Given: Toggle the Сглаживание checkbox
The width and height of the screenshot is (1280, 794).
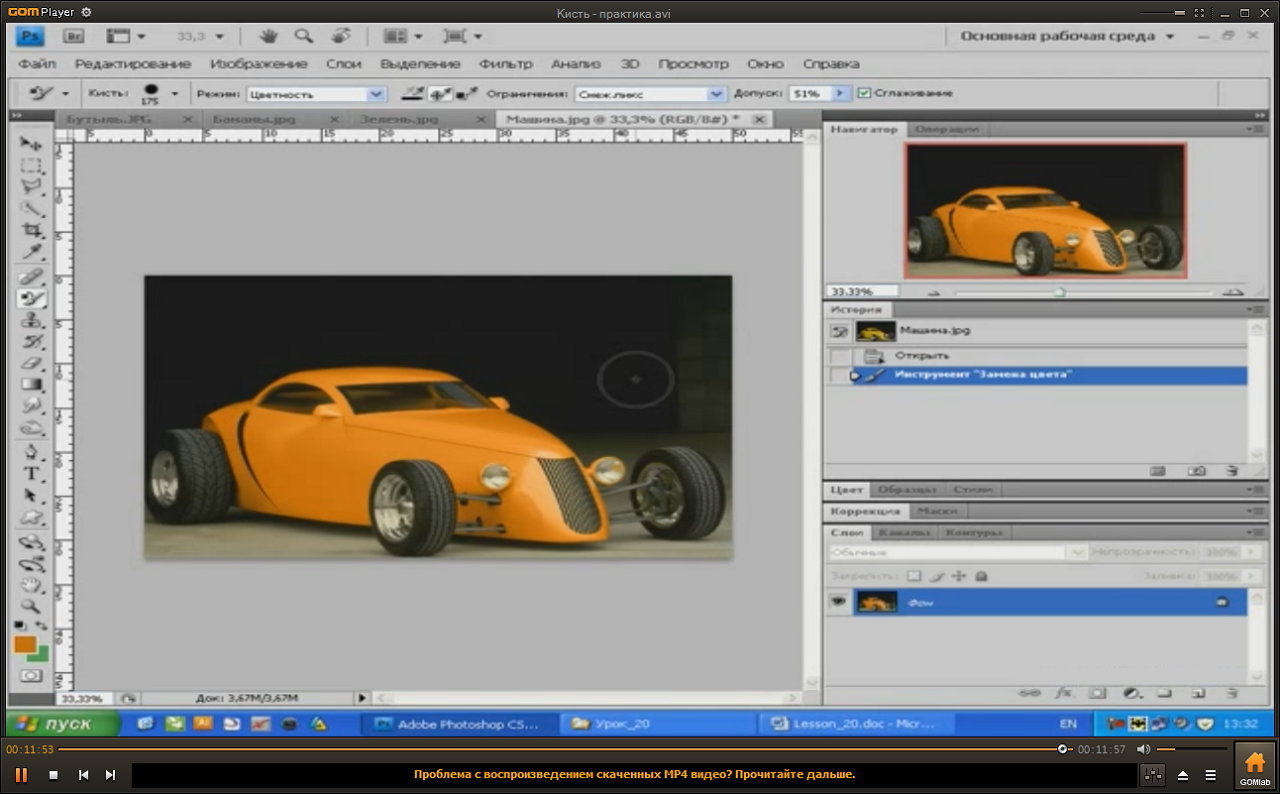Looking at the screenshot, I should coord(864,93).
